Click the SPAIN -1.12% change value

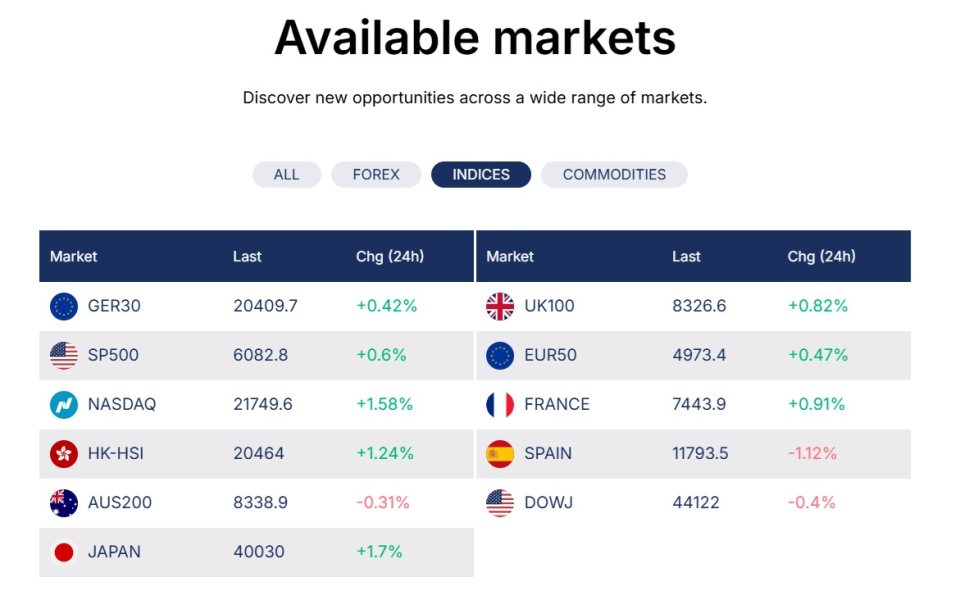812,453
